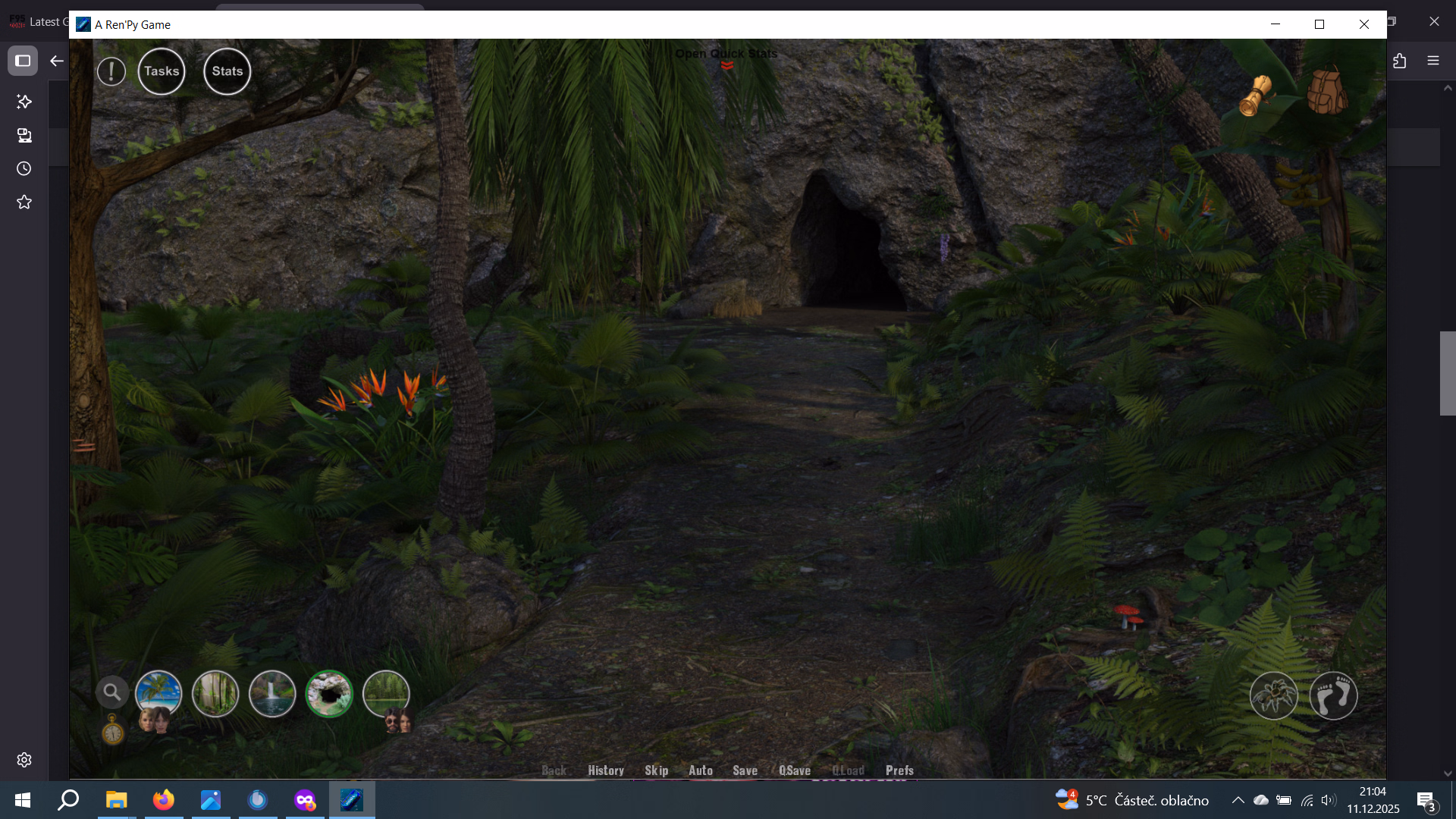The image size is (1456, 819).
Task: Click the exclamation mark alert icon
Action: tap(111, 72)
